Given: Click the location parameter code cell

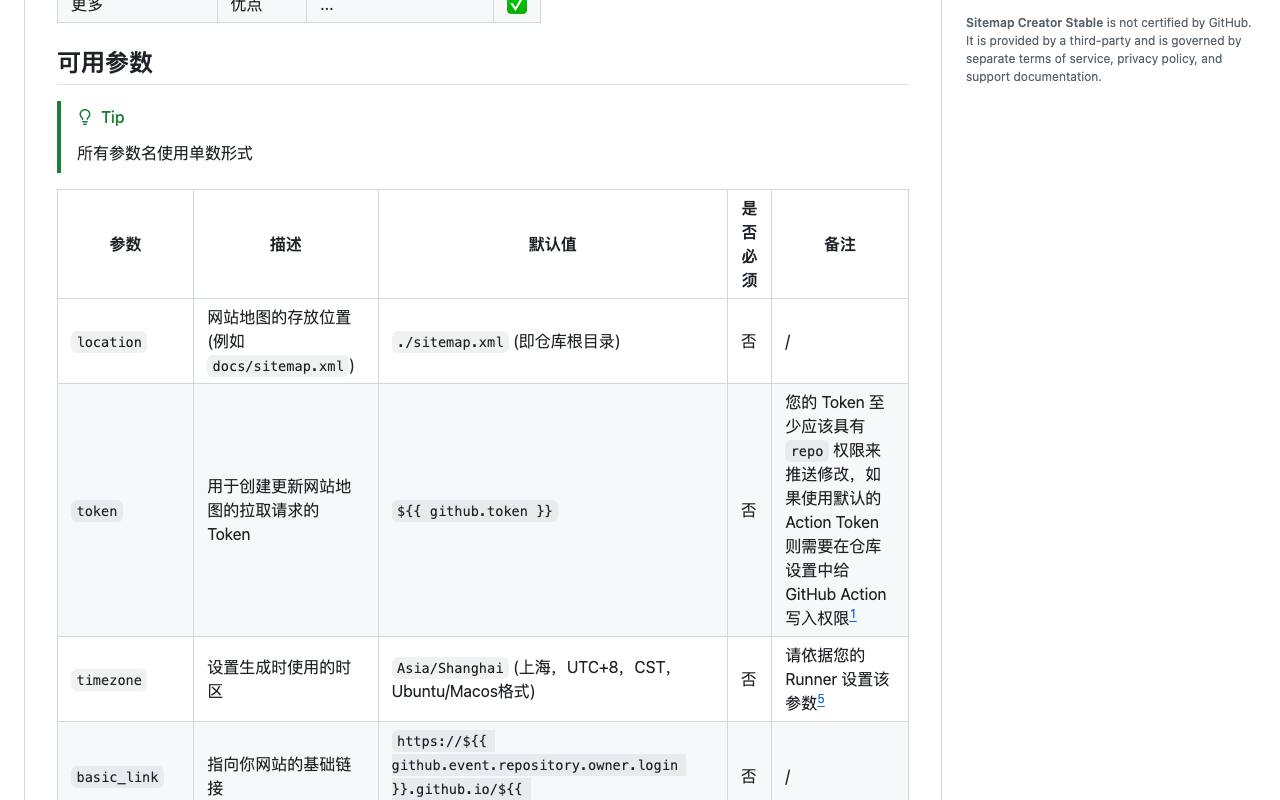Looking at the screenshot, I should click(109, 342).
